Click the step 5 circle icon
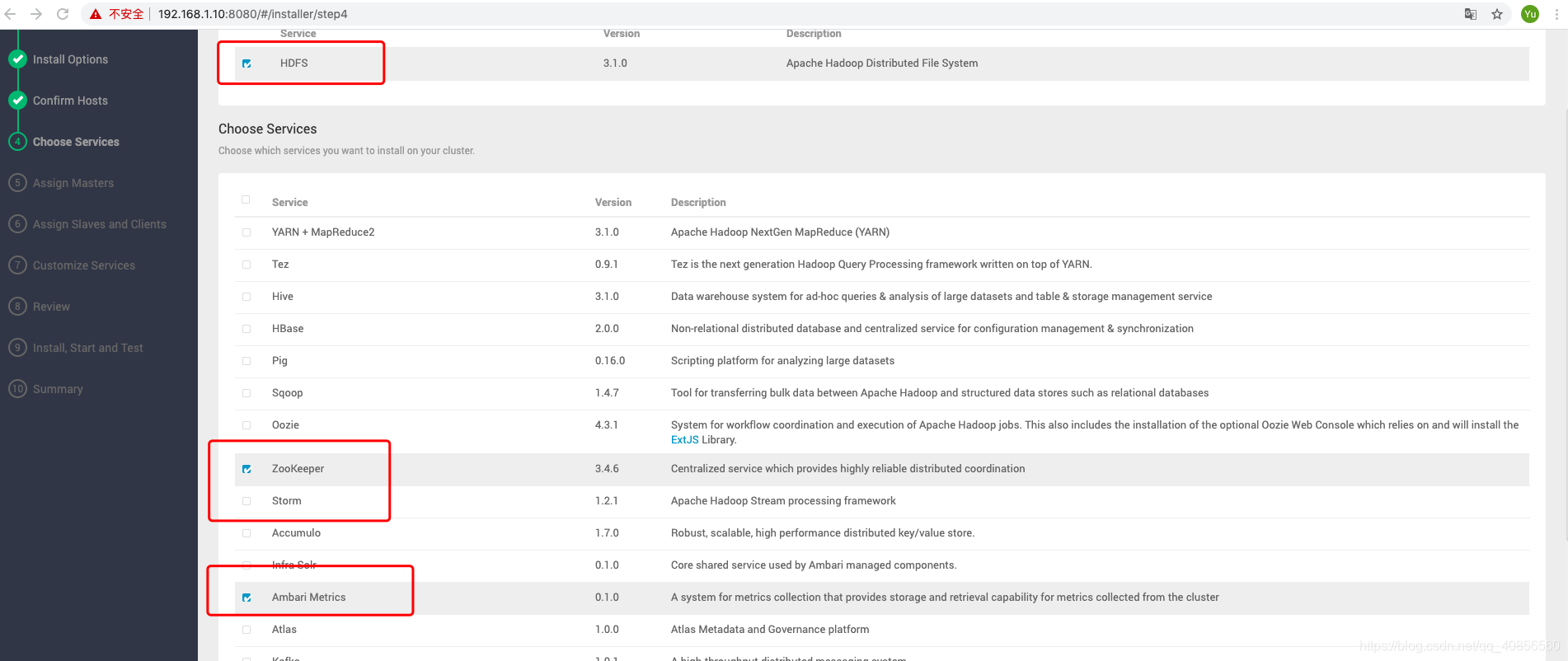 coord(17,183)
